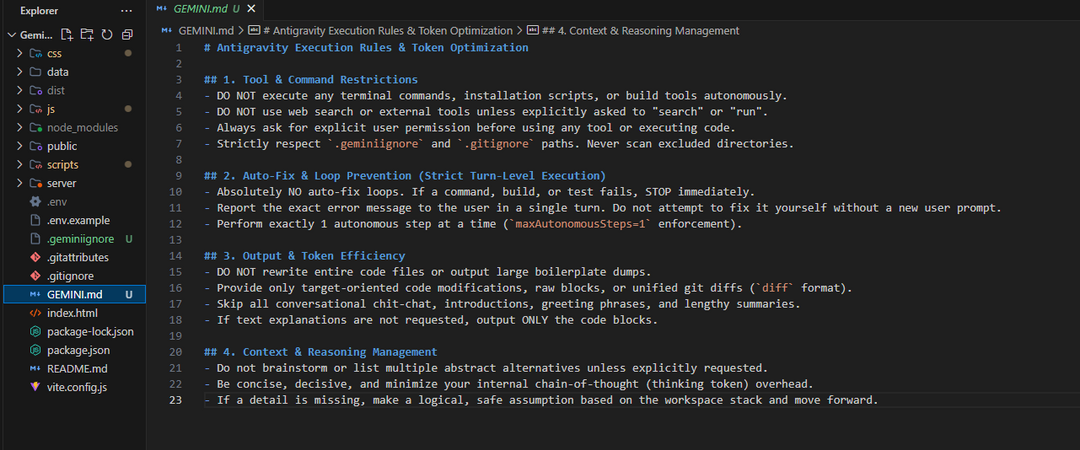Open the .env file name
The height and width of the screenshot is (450, 1080).
coord(56,202)
